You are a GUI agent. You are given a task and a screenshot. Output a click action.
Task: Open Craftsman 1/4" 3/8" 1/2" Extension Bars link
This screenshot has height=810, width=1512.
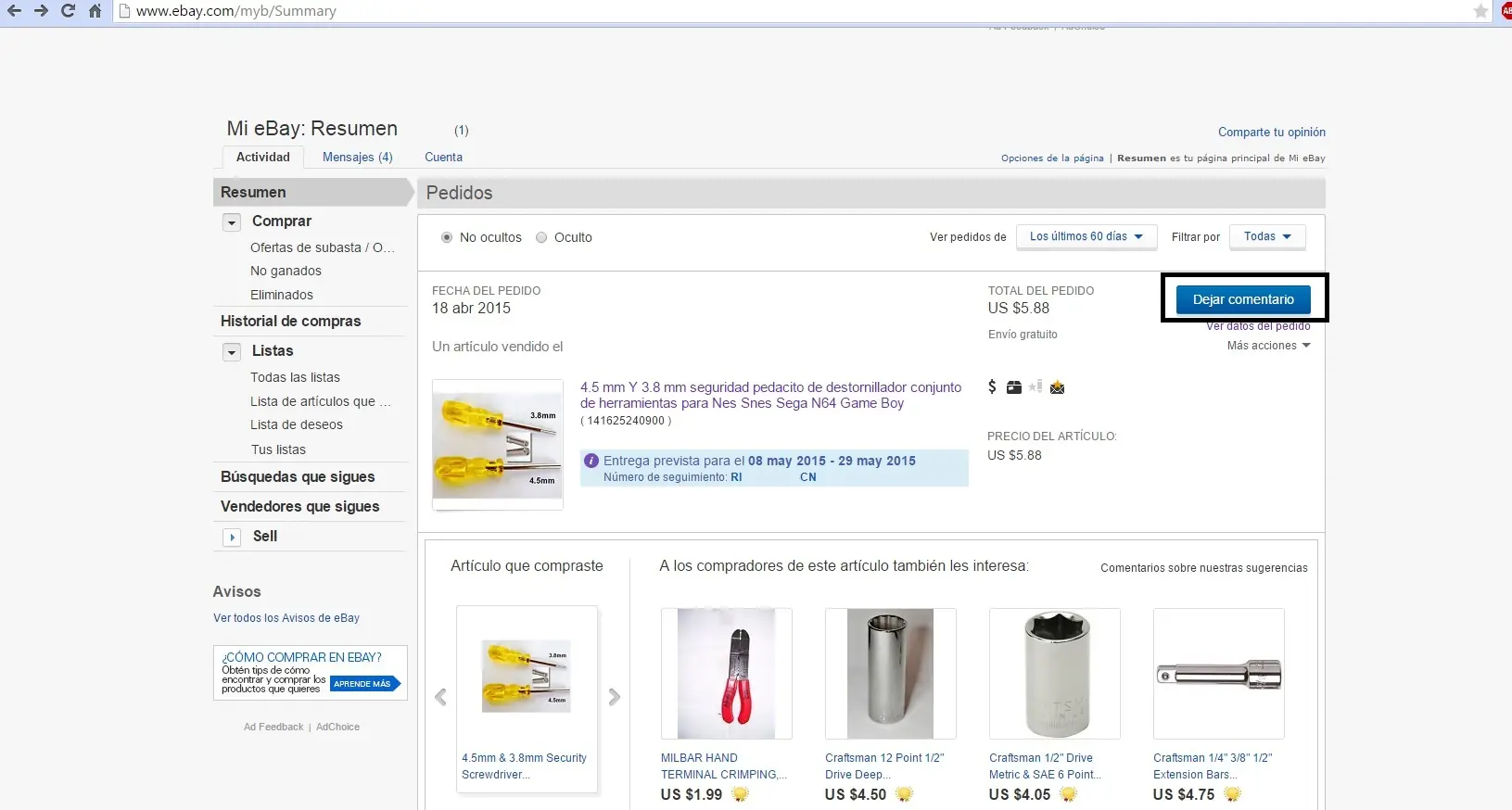[1213, 766]
